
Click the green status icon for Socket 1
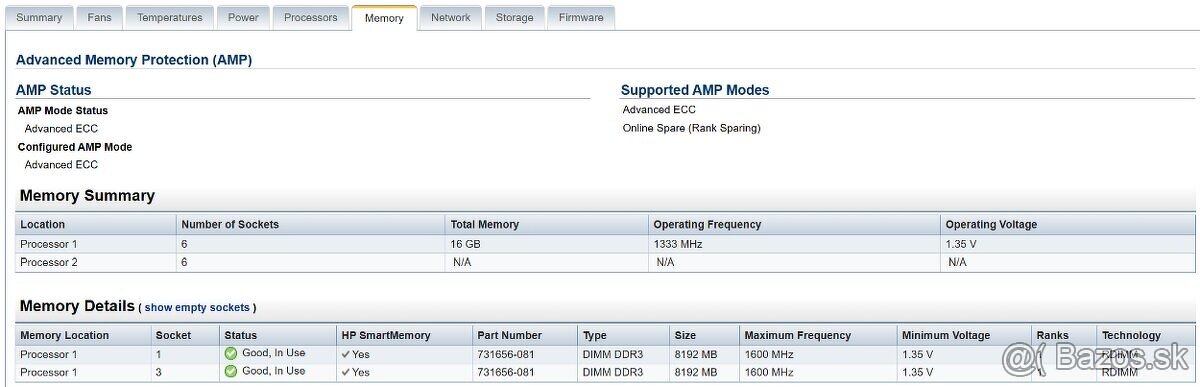231,354
